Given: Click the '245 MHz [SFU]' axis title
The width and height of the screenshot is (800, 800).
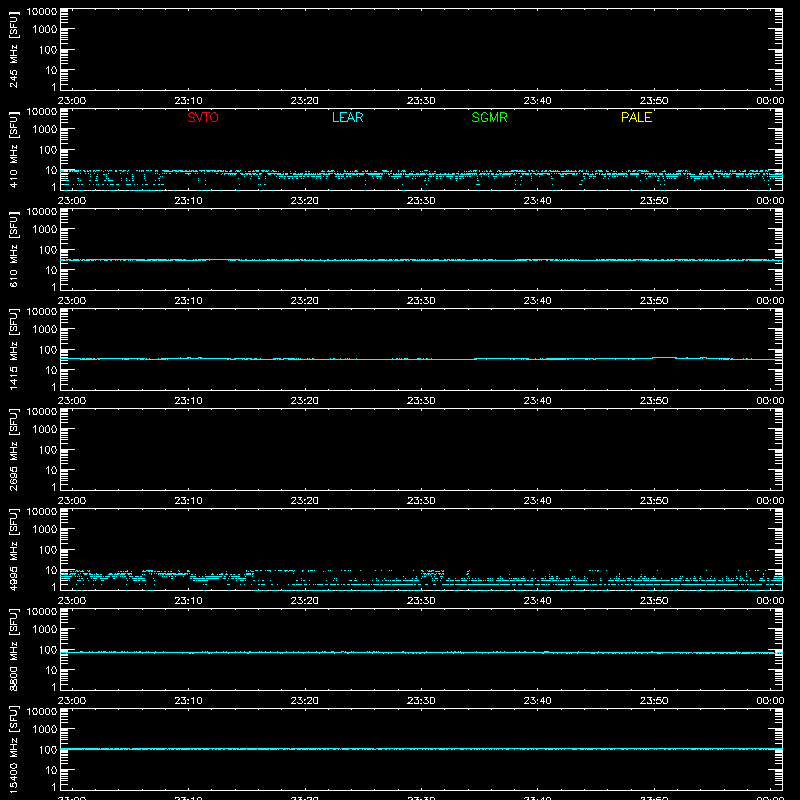Looking at the screenshot, I should (x=13, y=50).
